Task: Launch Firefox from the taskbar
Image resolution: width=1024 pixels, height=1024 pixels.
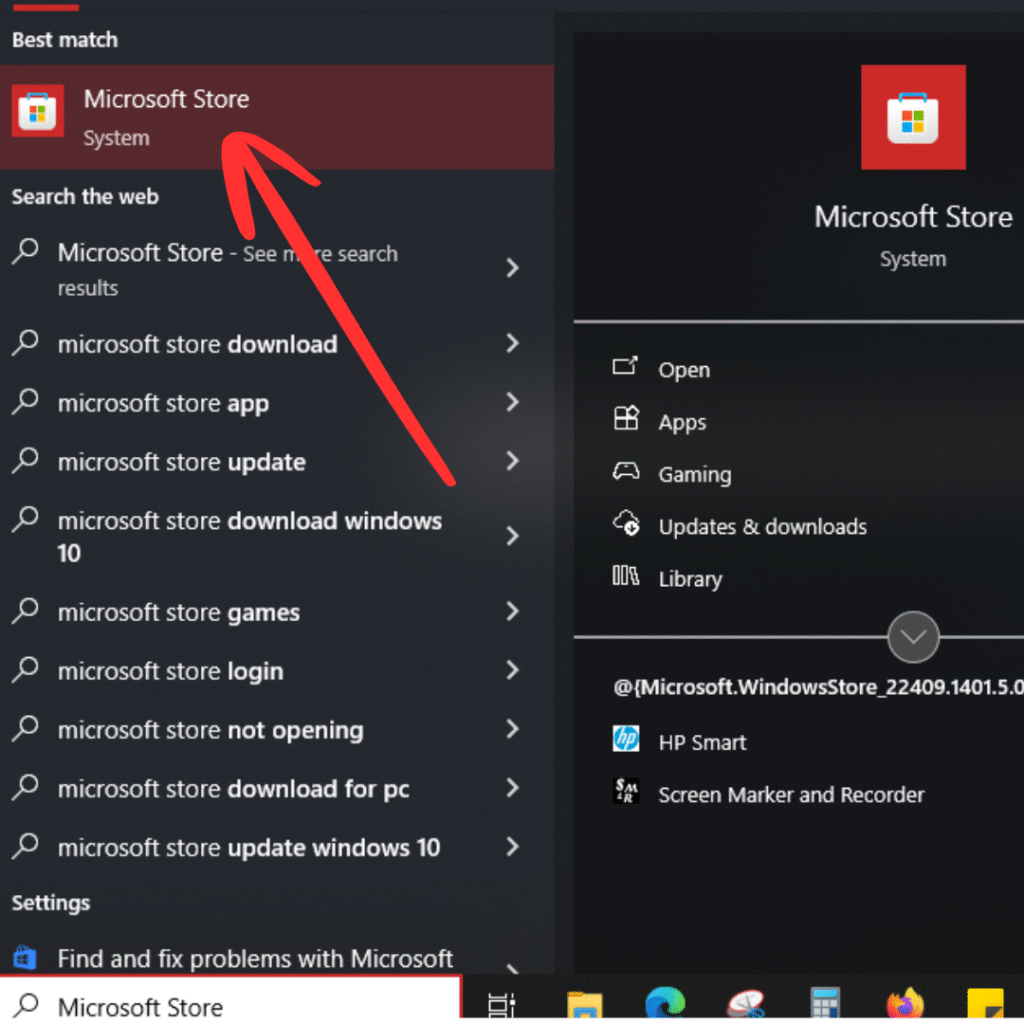Action: click(x=904, y=1004)
